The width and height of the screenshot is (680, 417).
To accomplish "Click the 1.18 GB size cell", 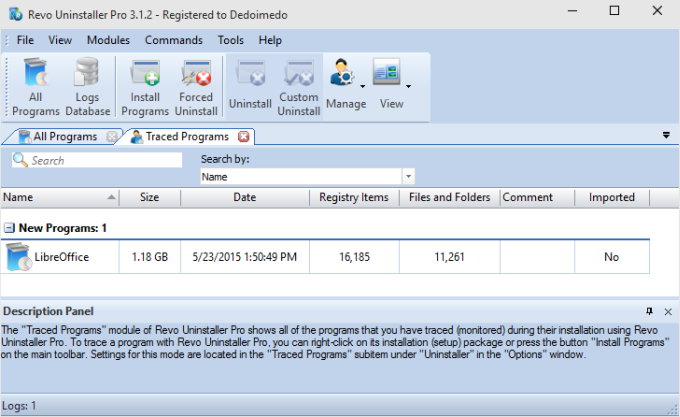I will point(150,257).
